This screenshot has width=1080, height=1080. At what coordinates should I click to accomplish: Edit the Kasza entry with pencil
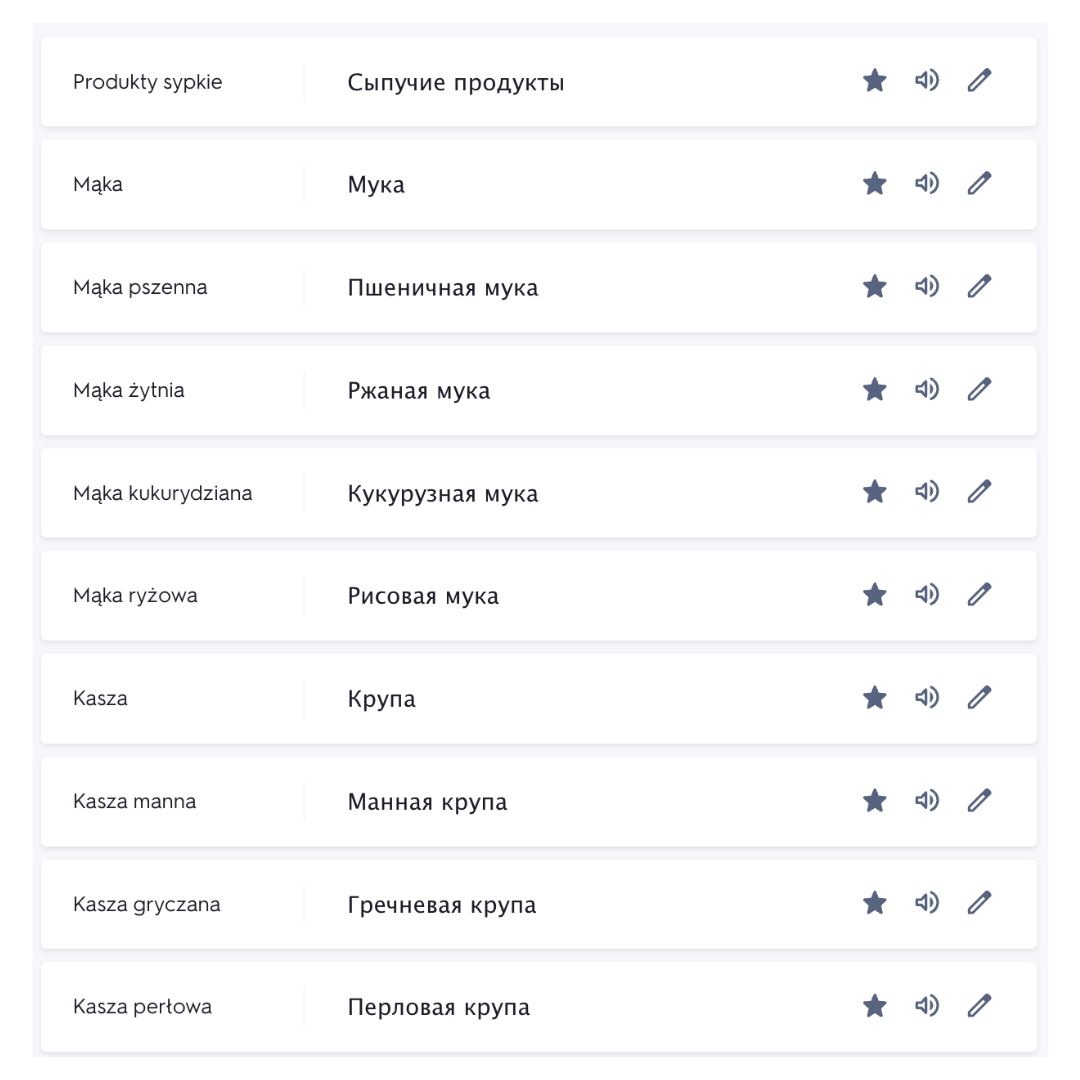979,697
